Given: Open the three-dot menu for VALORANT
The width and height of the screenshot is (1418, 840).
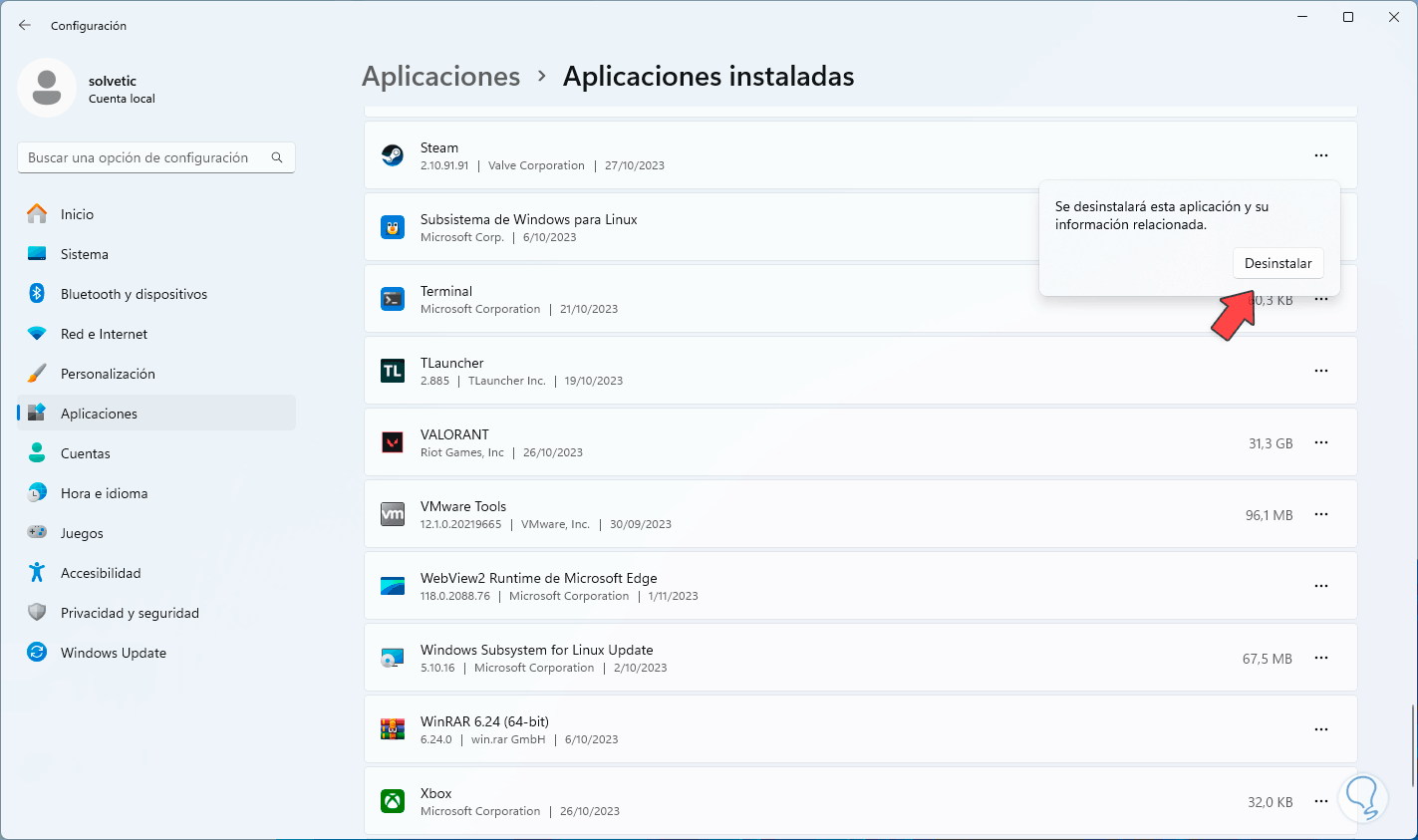Looking at the screenshot, I should coord(1321,442).
